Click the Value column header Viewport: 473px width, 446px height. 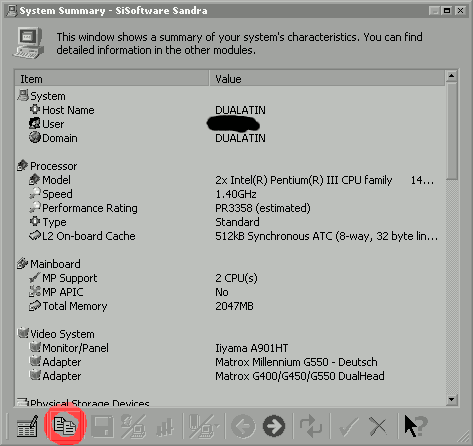[327, 79]
